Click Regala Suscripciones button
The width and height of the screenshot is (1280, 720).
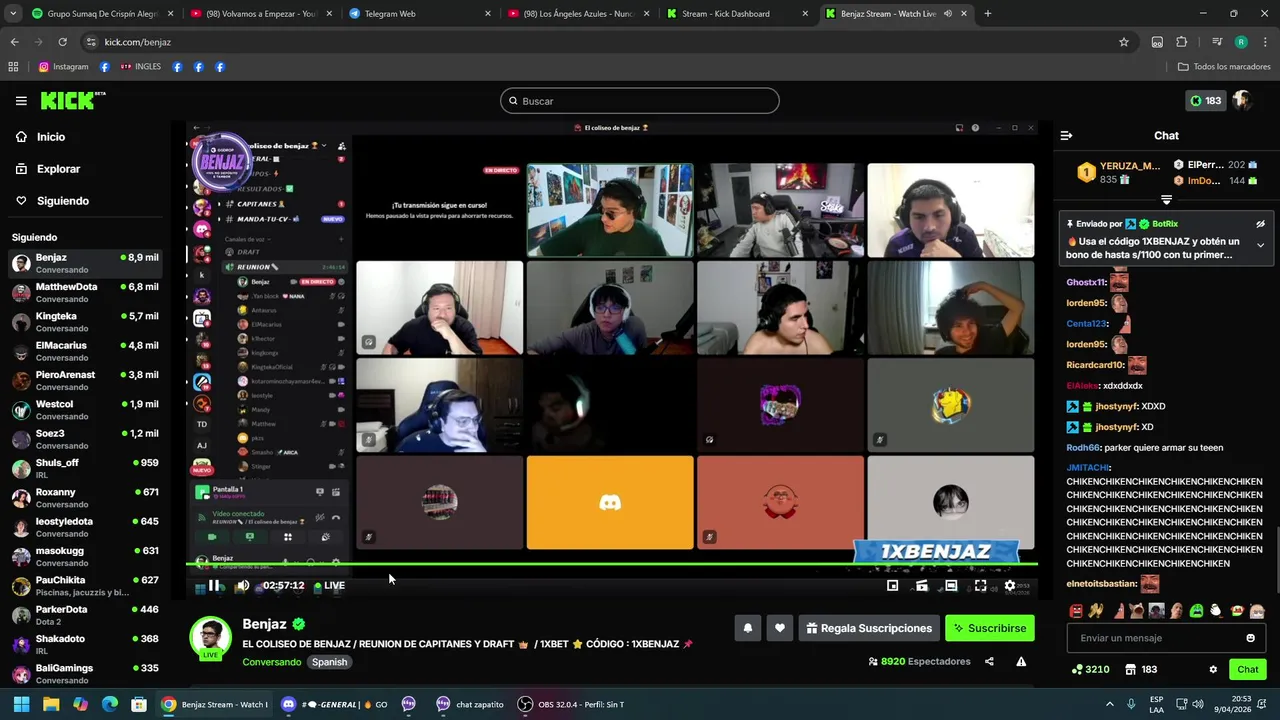tap(869, 628)
